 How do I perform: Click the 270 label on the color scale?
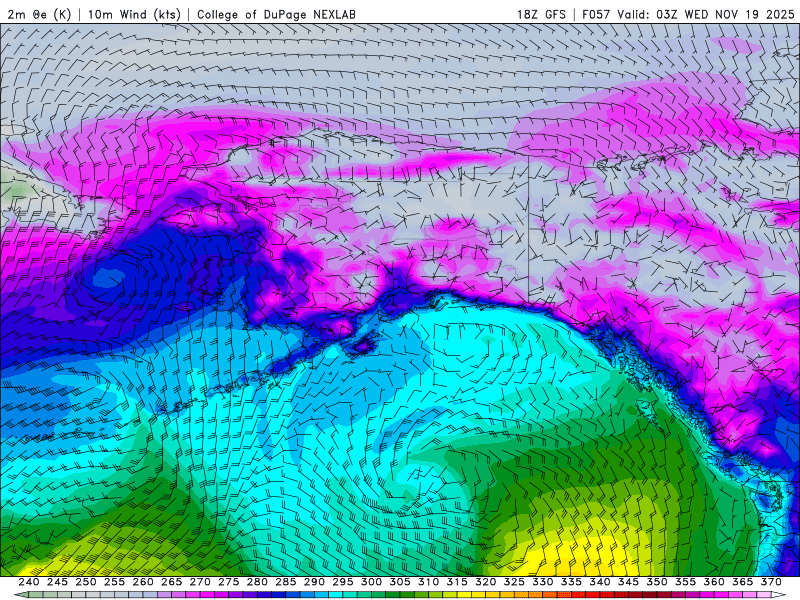click(x=200, y=582)
